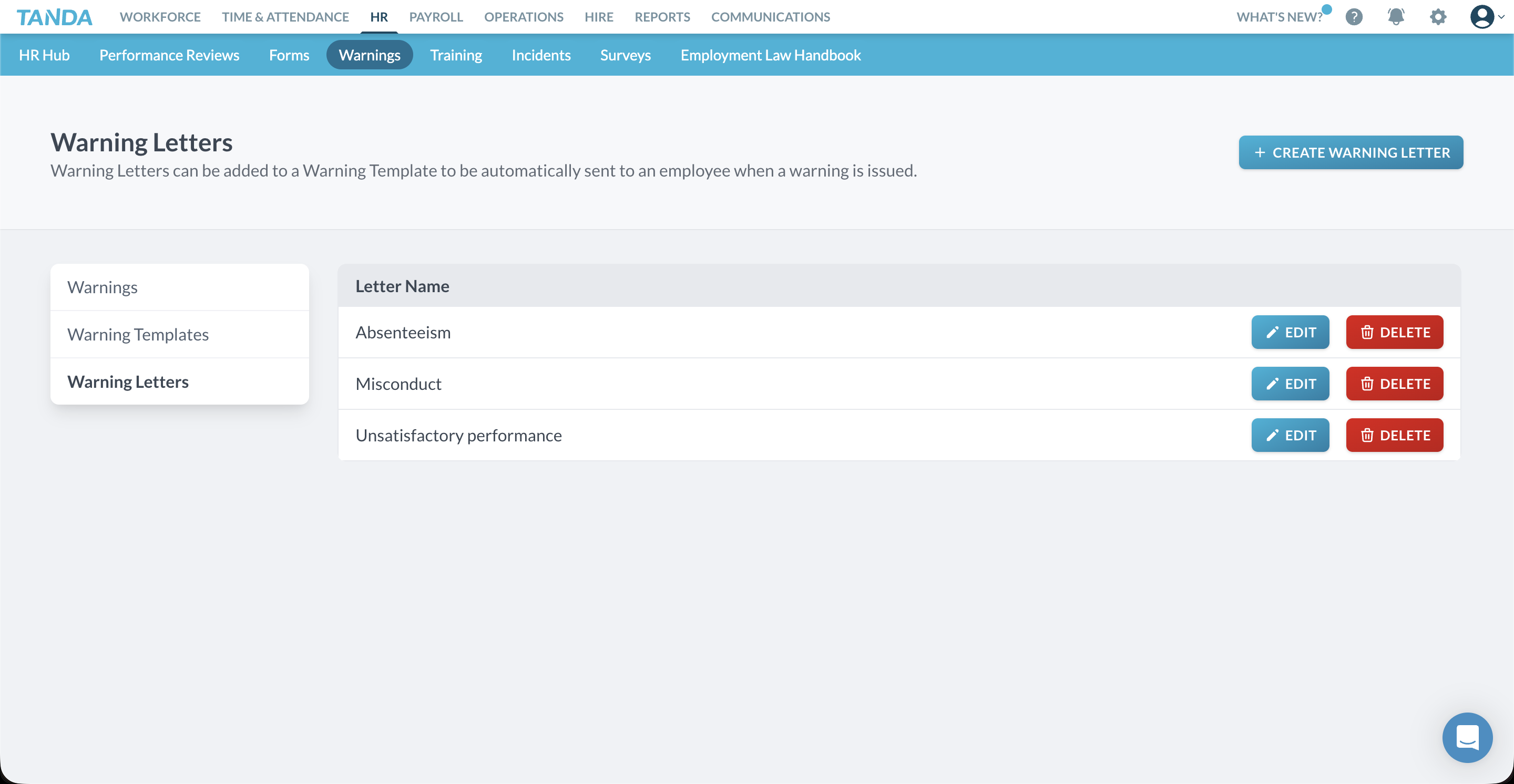Open the HR navigation menu

click(379, 17)
